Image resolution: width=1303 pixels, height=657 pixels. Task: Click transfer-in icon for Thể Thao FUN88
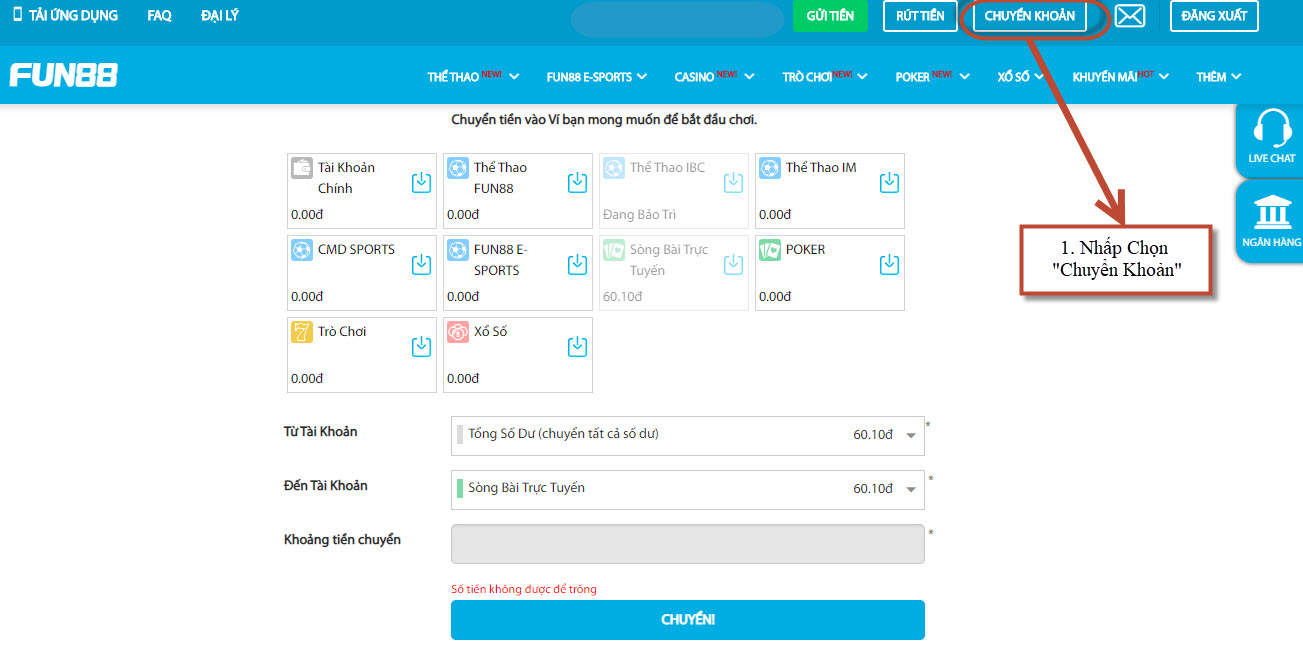tap(578, 182)
